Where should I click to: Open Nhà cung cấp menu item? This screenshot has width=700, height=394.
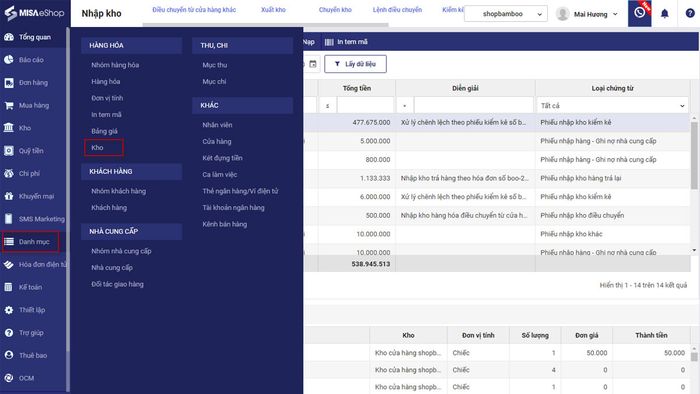[112, 268]
